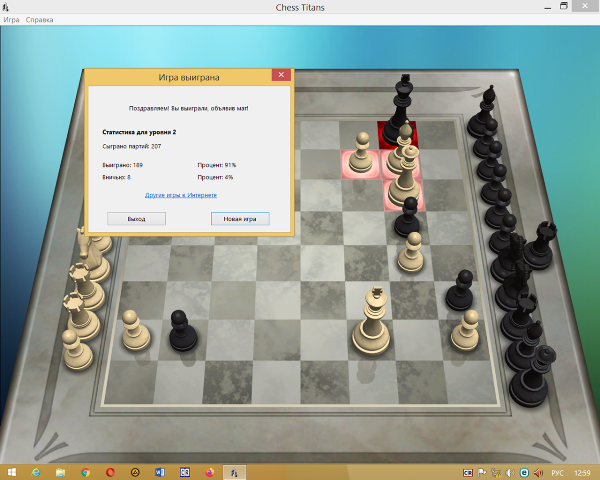600x480 pixels.
Task: Select the Chess Titans taskbar icon
Action: click(x=234, y=472)
